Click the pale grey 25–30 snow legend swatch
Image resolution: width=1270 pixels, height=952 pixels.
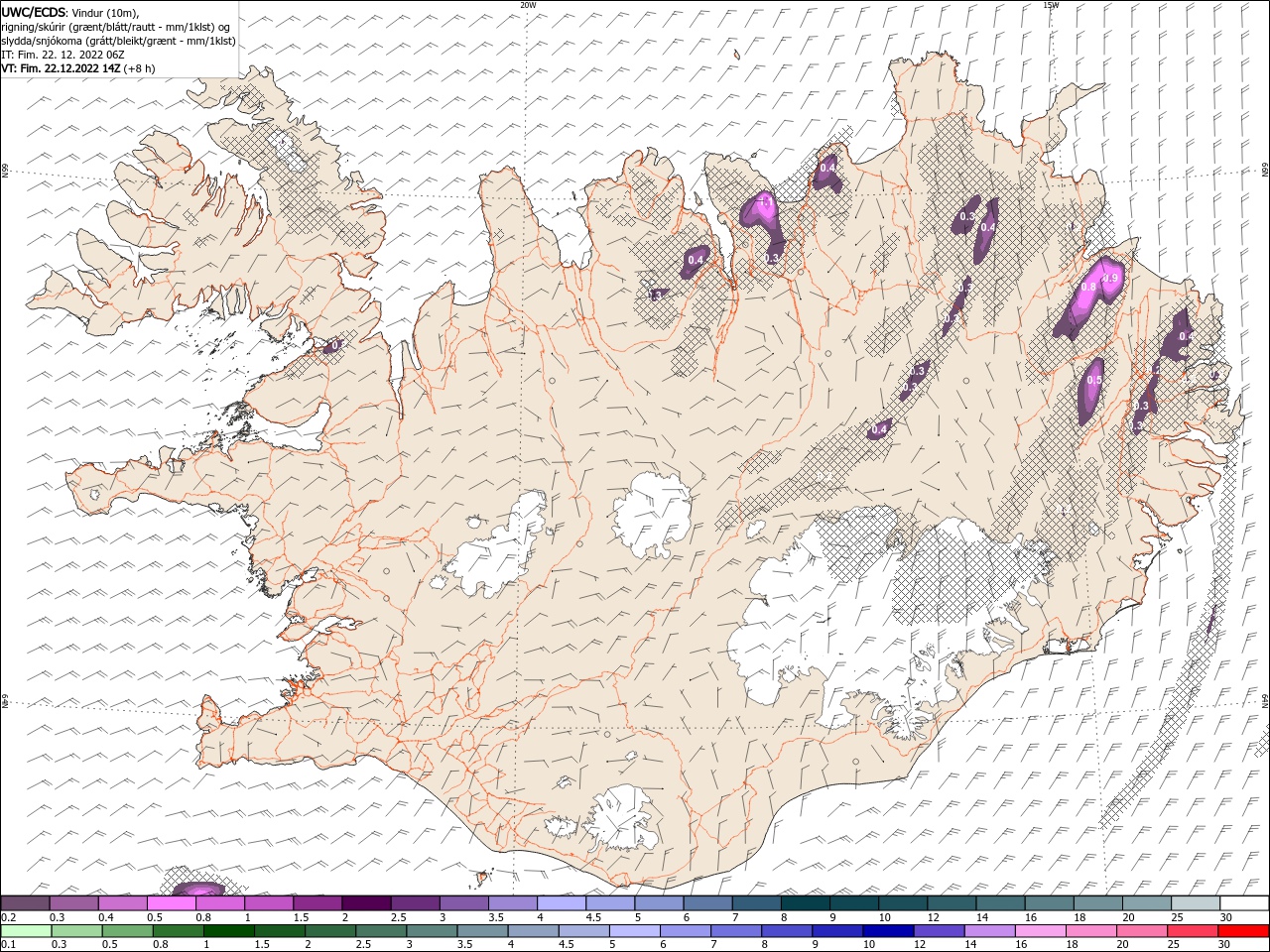[1196, 903]
